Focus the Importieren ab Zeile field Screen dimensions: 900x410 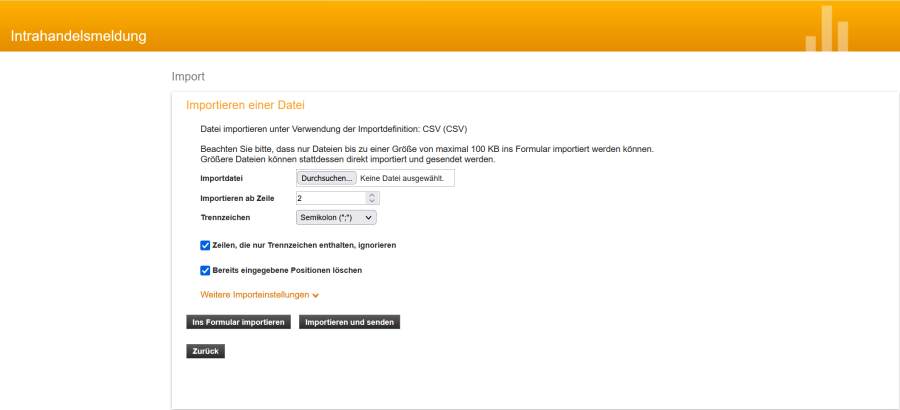(330, 198)
